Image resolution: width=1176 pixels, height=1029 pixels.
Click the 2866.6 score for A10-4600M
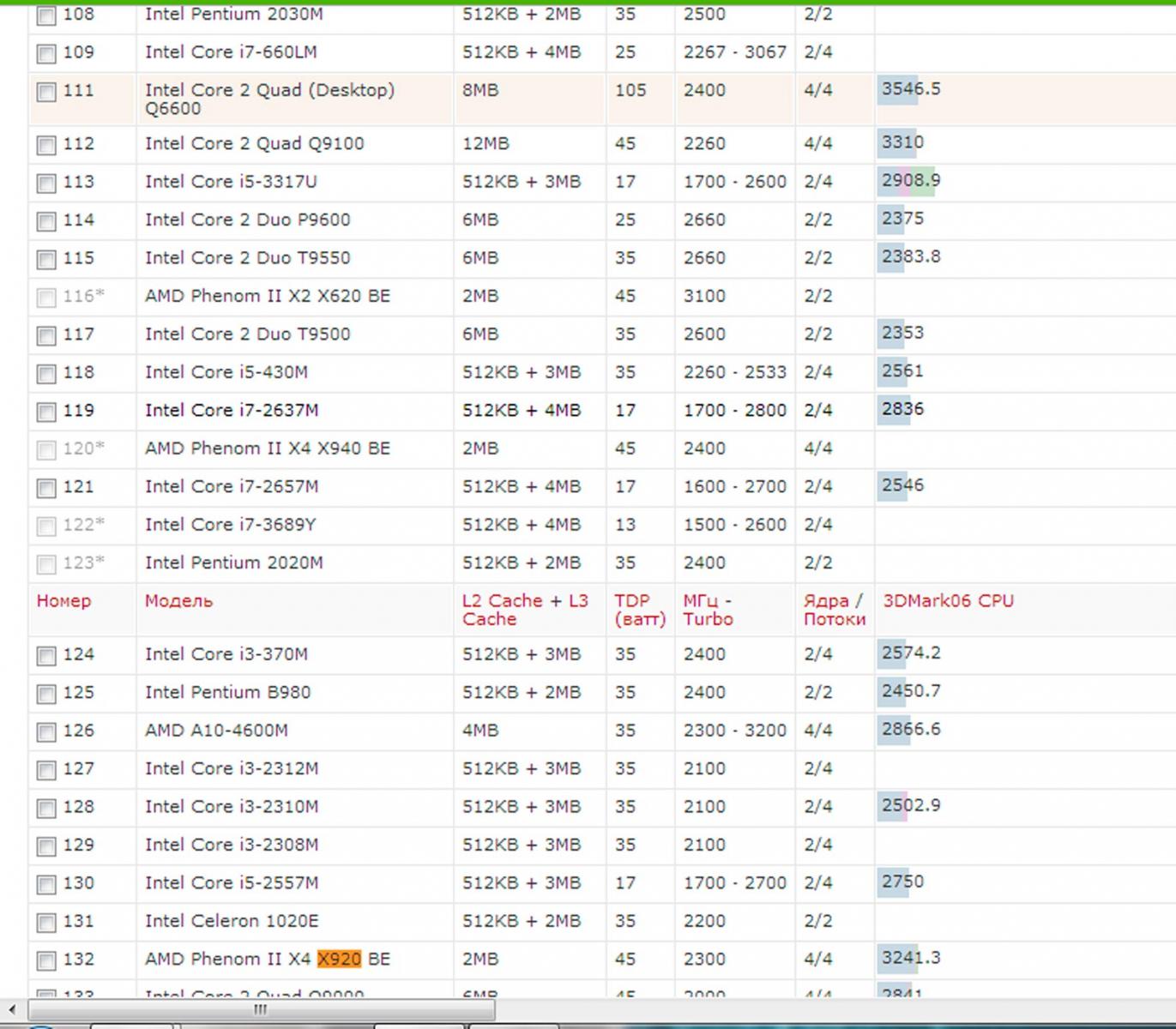pos(910,729)
